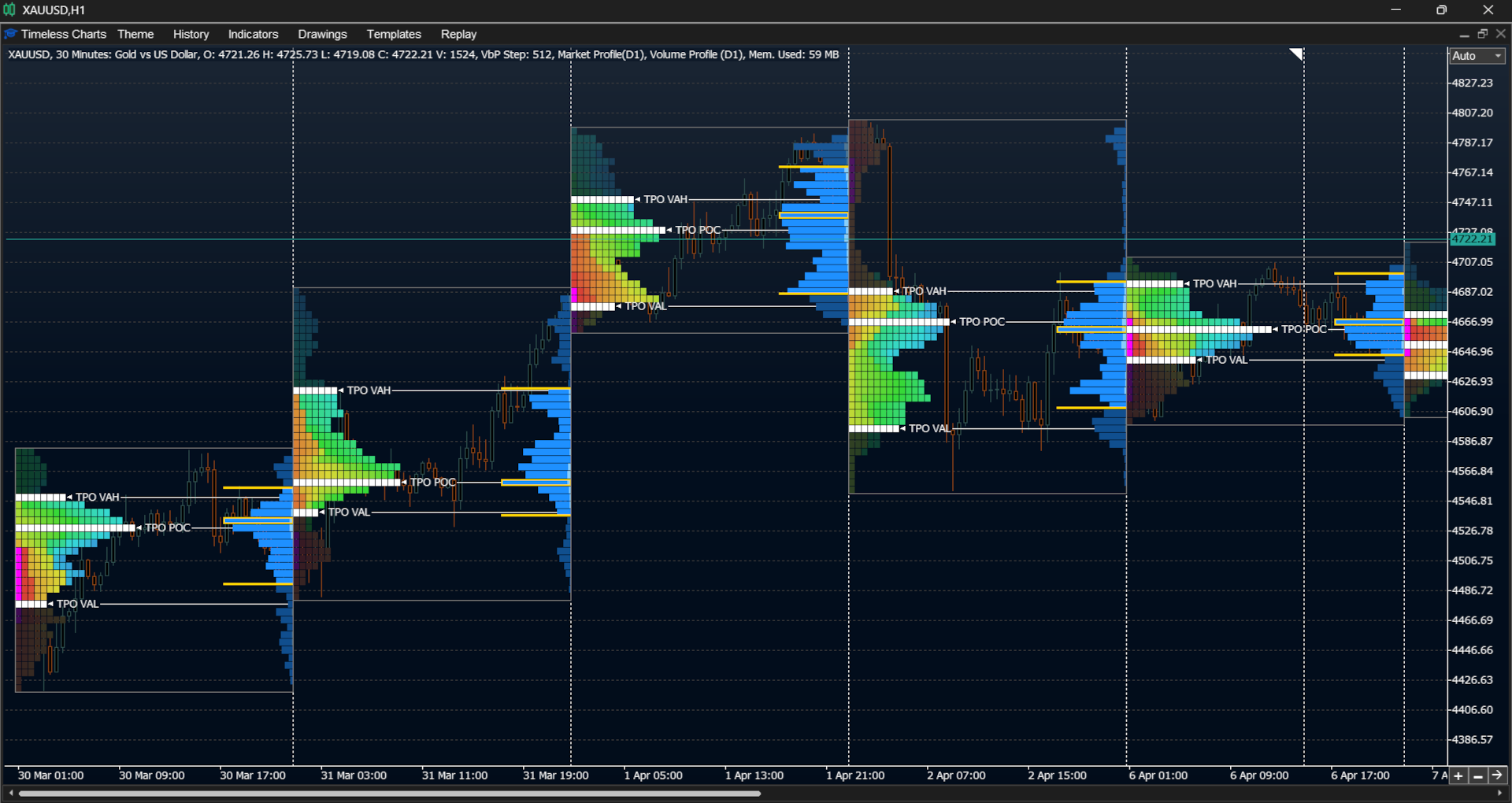Click the XAUUSD,H1 app icon in the title bar
The height and width of the screenshot is (803, 1512).
click(9, 10)
